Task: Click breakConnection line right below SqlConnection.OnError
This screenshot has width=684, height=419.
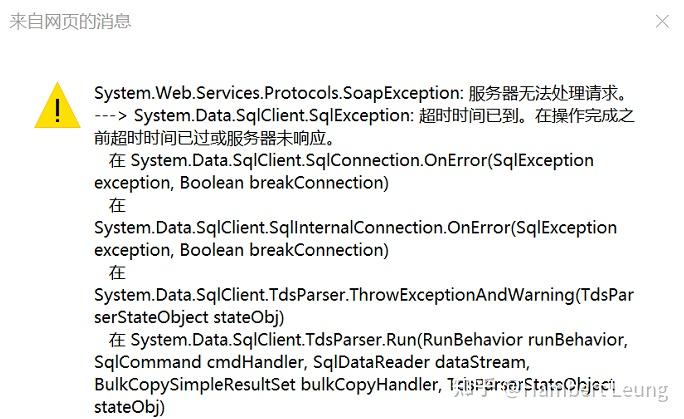Action: [241, 183]
